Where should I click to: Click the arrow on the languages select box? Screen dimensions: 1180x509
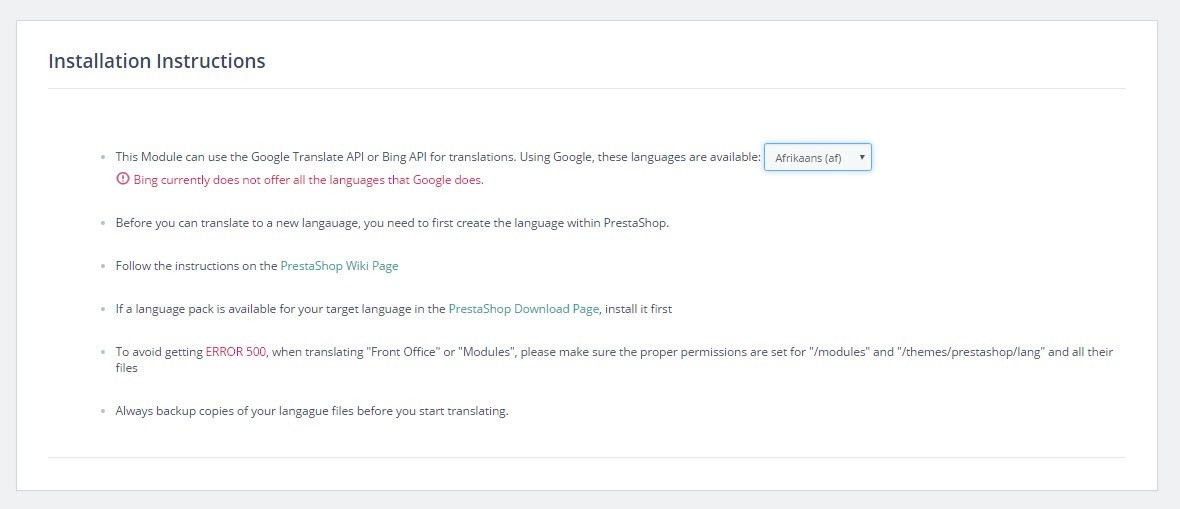862,157
